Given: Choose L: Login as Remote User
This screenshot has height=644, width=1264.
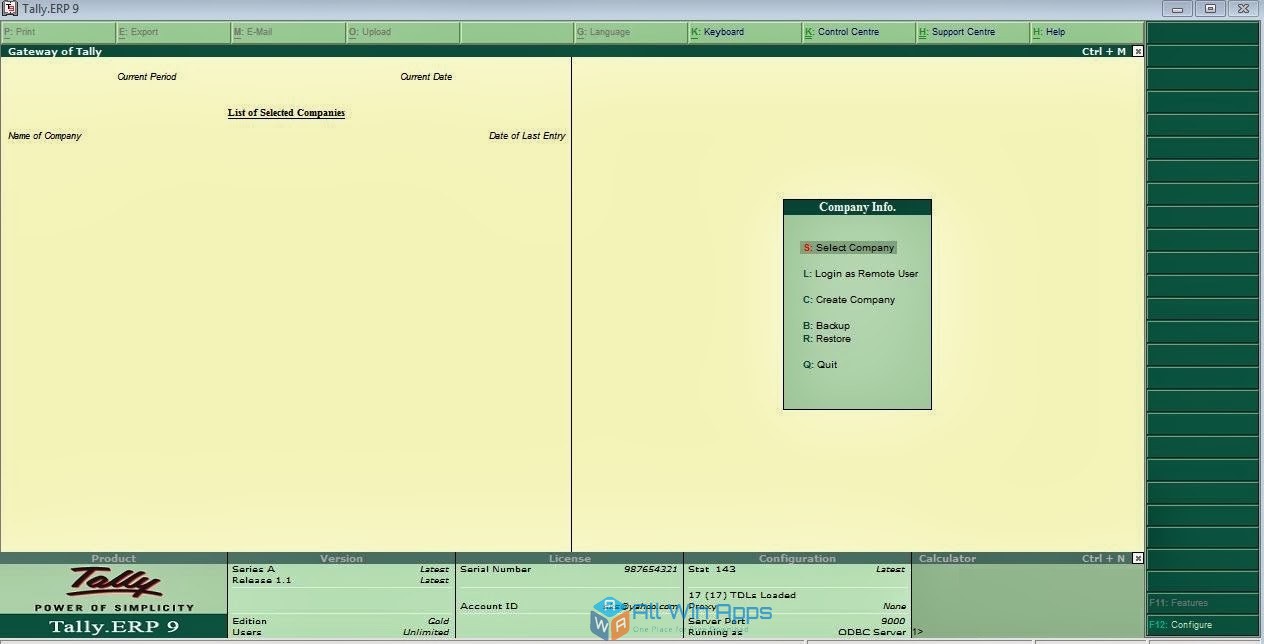Looking at the screenshot, I should (860, 274).
